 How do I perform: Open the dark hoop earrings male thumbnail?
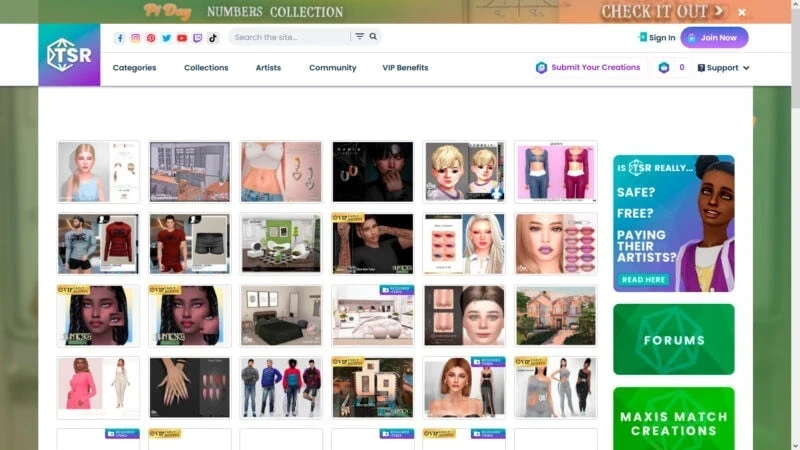coord(373,172)
